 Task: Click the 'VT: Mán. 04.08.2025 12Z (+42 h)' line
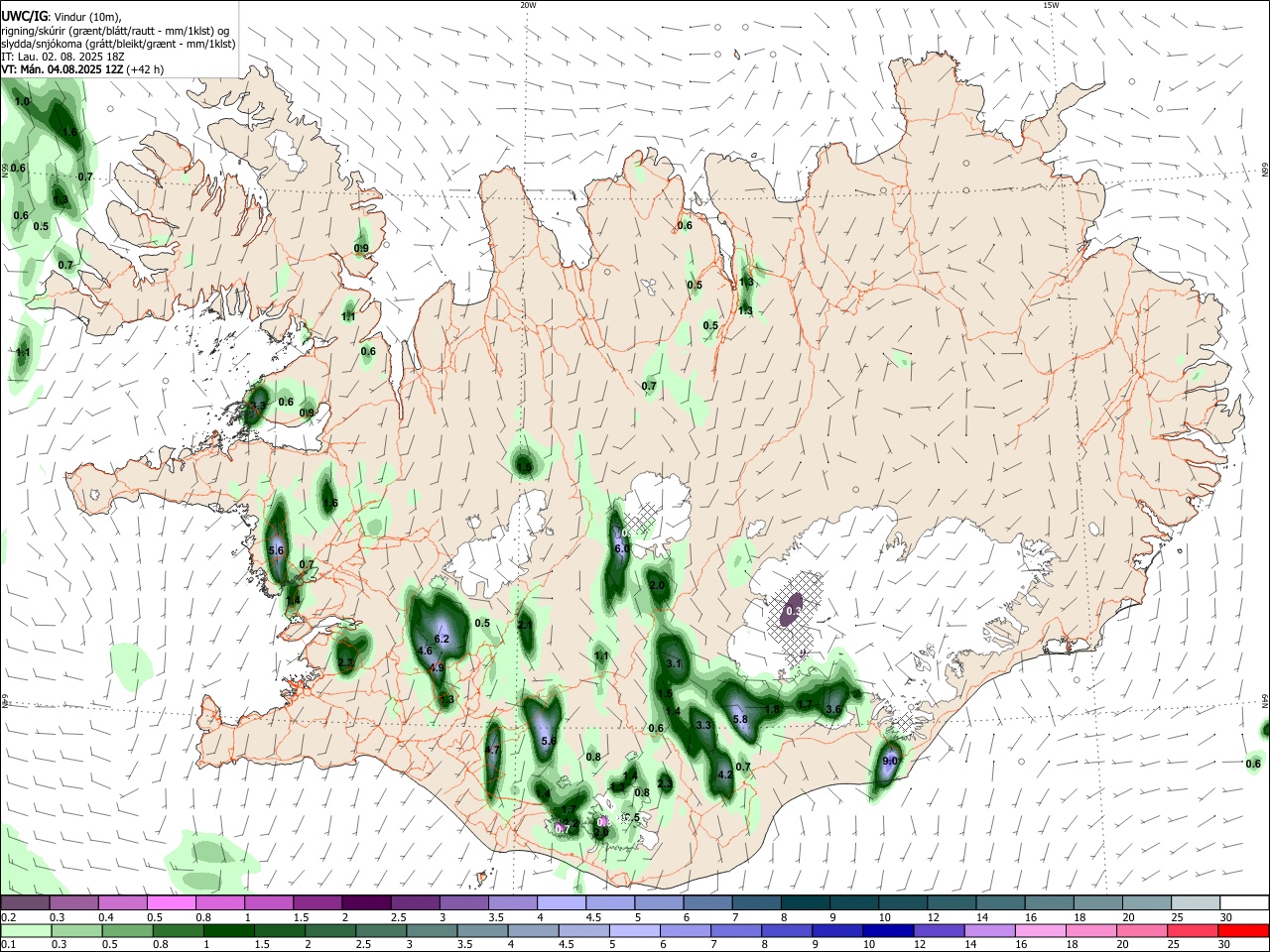point(82,69)
